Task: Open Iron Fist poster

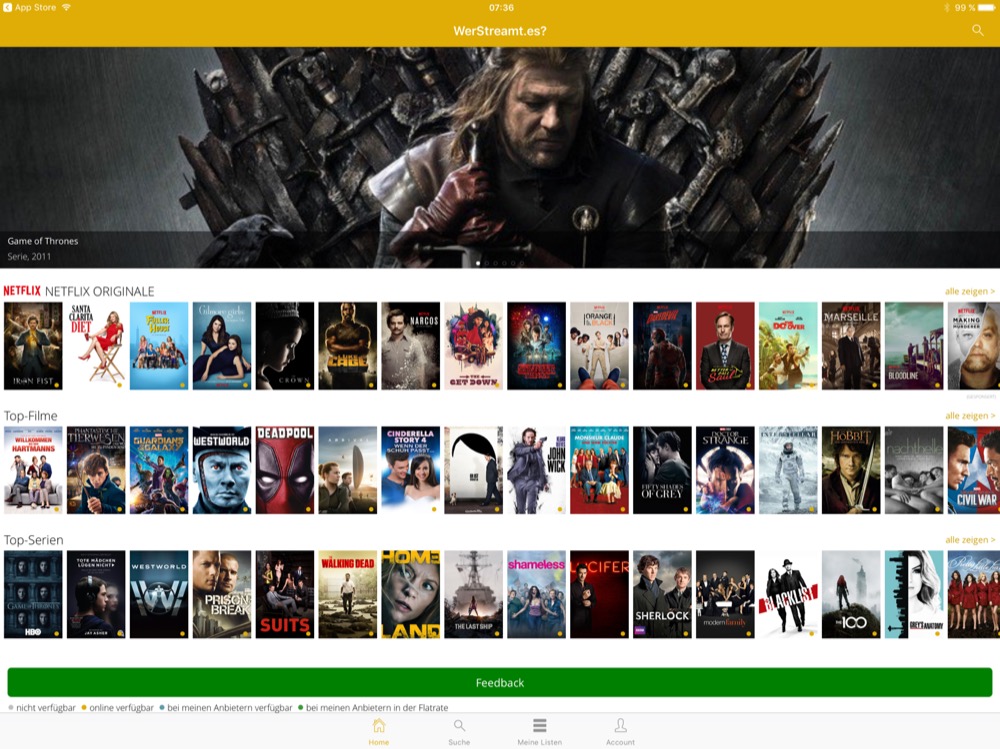Action: coord(33,346)
